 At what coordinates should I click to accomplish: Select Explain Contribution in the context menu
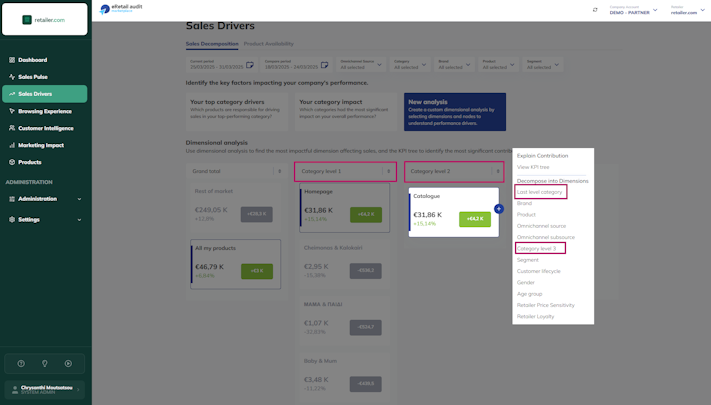point(542,156)
